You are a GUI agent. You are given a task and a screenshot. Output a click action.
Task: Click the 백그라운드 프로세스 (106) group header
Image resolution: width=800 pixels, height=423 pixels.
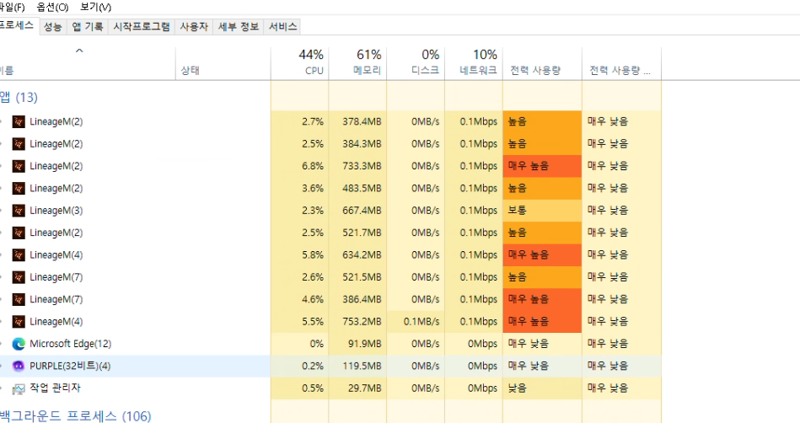(76, 416)
